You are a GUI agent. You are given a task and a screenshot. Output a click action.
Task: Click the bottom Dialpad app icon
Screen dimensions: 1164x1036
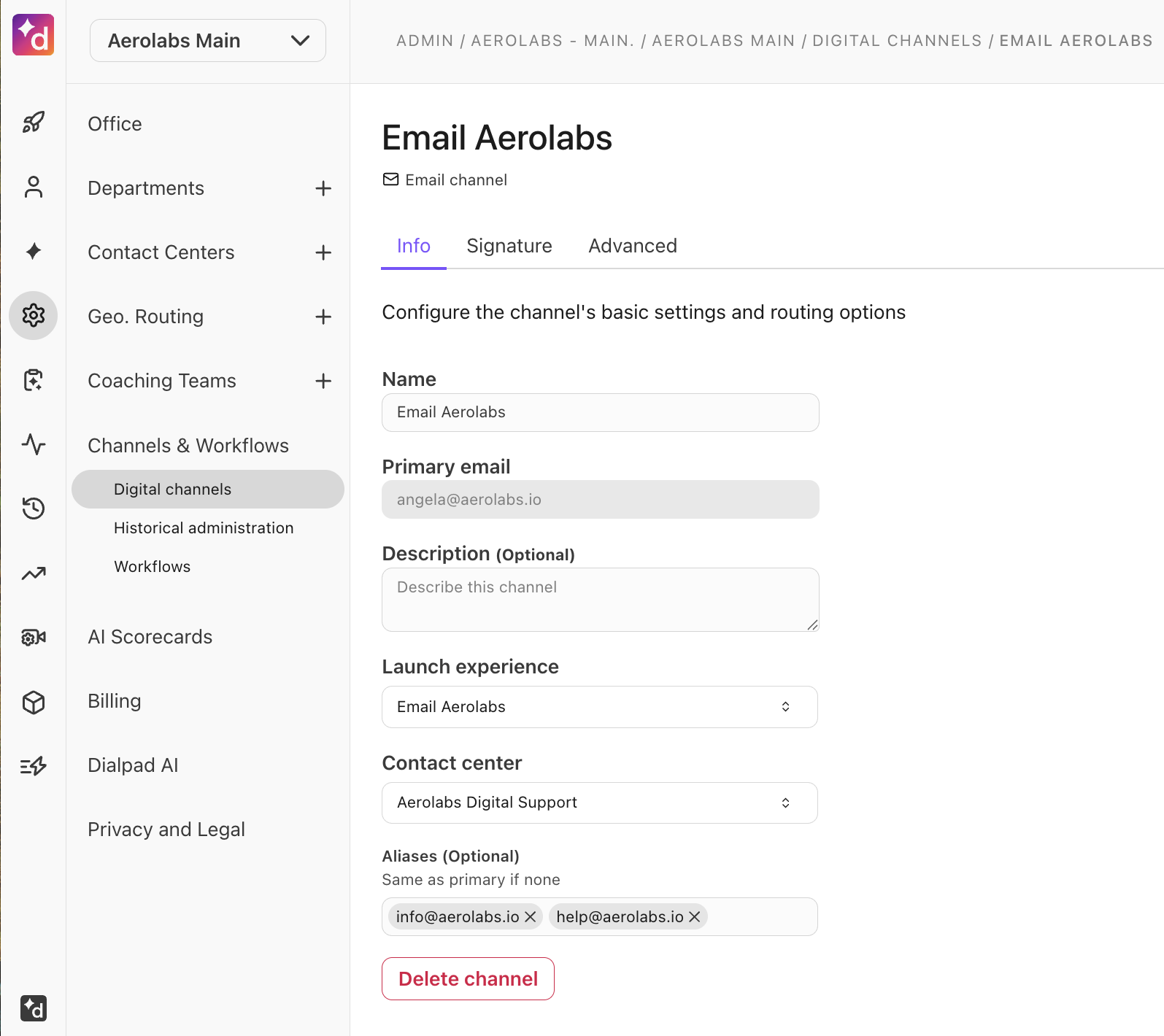[x=34, y=1008]
